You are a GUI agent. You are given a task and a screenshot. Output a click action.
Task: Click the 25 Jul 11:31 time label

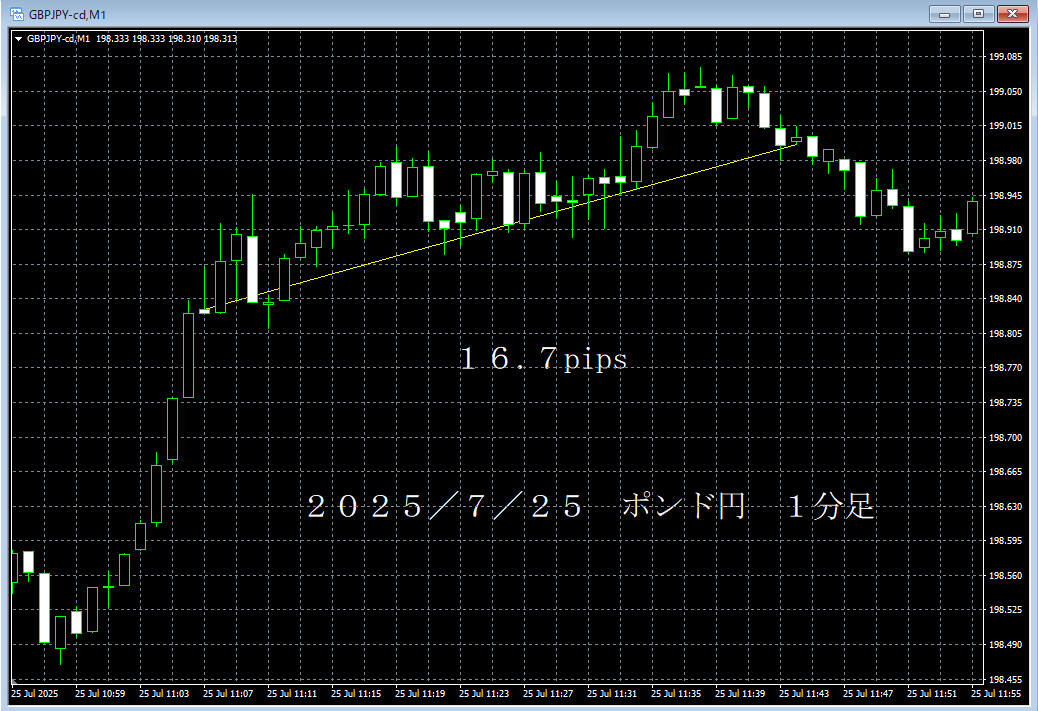[x=612, y=694]
